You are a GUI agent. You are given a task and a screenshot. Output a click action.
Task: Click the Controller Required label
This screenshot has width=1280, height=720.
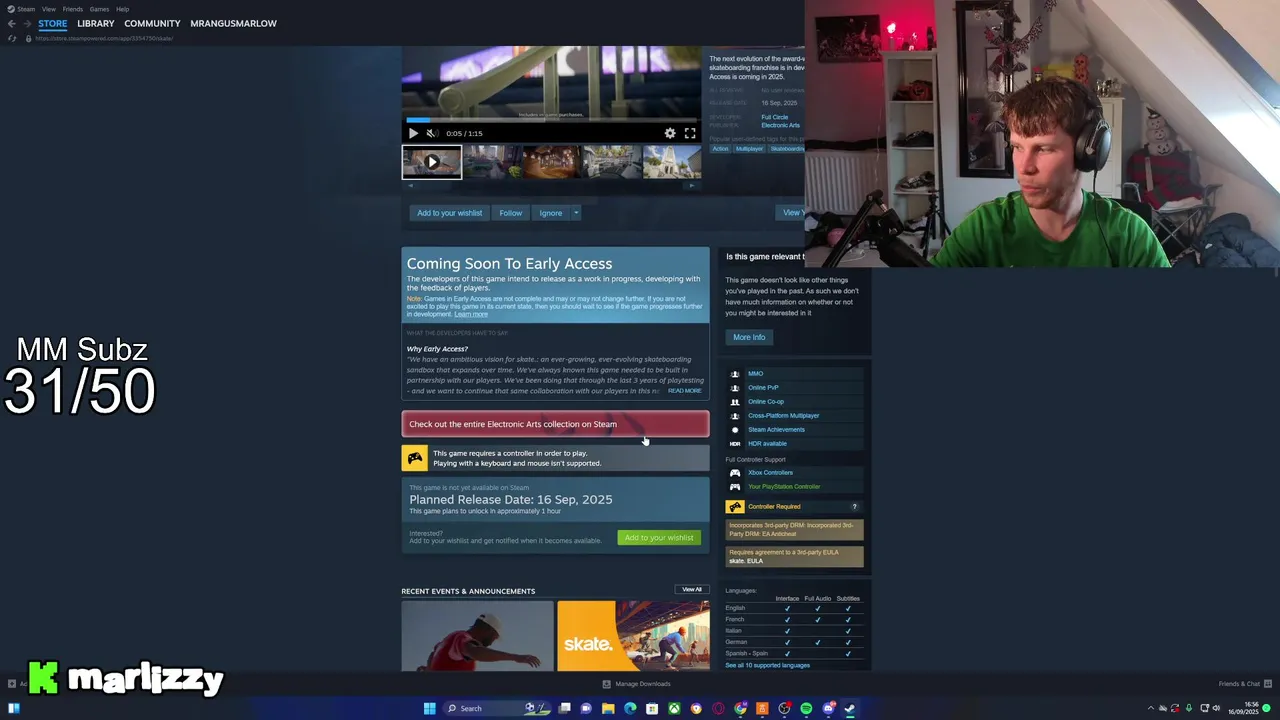[774, 507]
